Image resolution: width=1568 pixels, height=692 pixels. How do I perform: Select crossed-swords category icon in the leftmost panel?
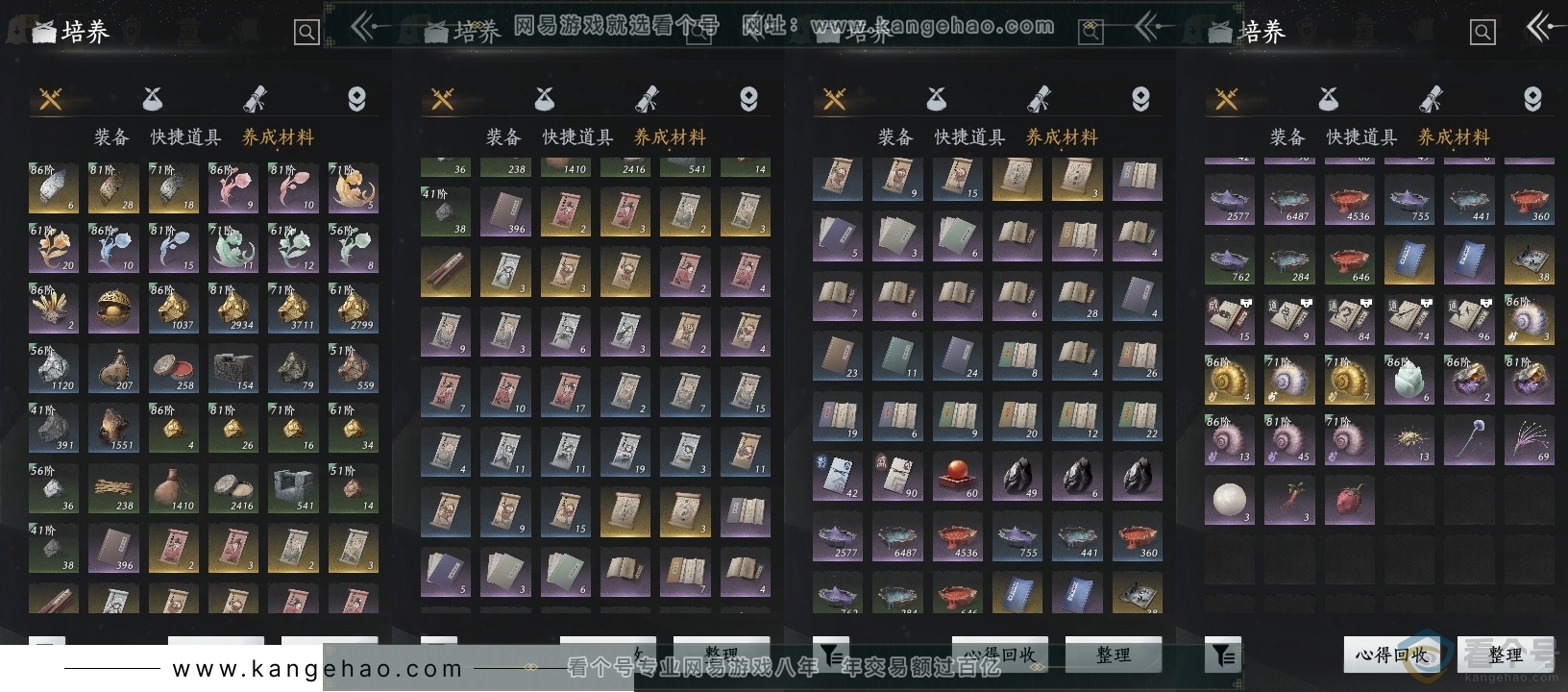[51, 98]
